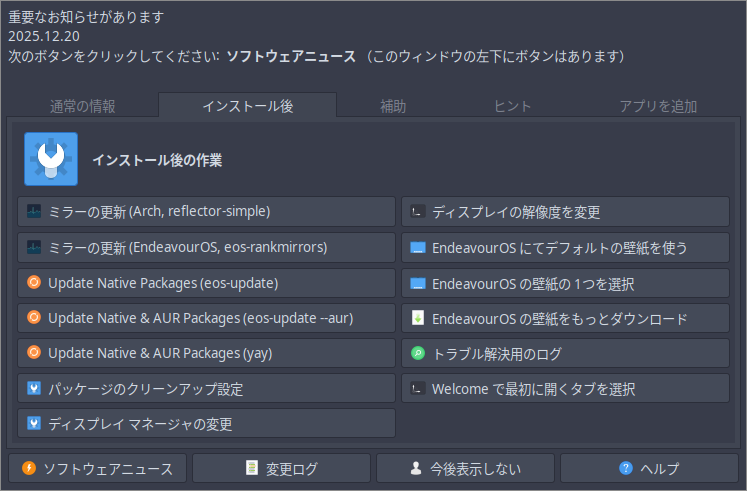Open ディスプレイの解像度を変更
Screen dimensions: 747x491
click(x=565, y=211)
